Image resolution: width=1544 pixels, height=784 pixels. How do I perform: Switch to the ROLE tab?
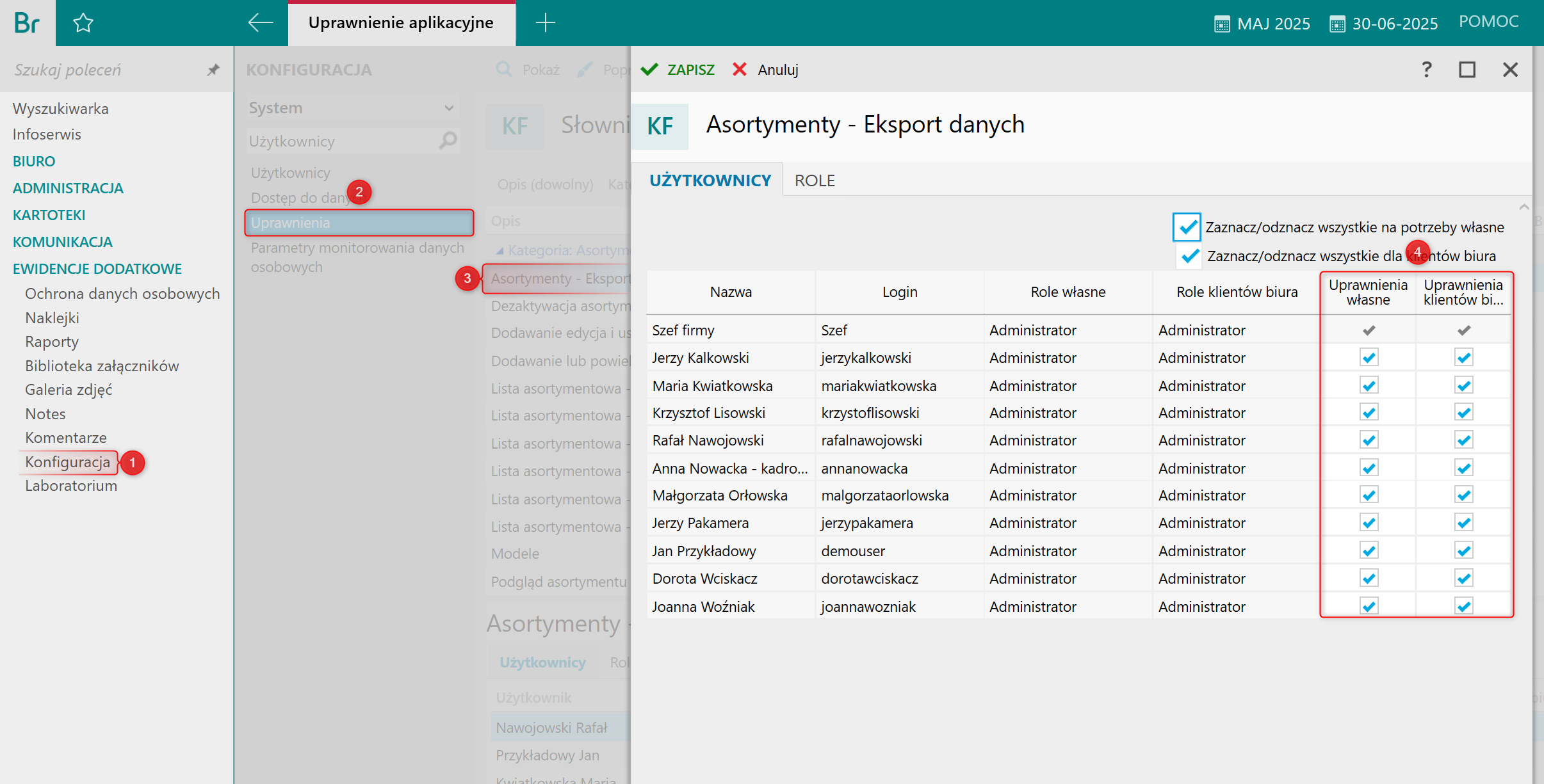point(814,180)
